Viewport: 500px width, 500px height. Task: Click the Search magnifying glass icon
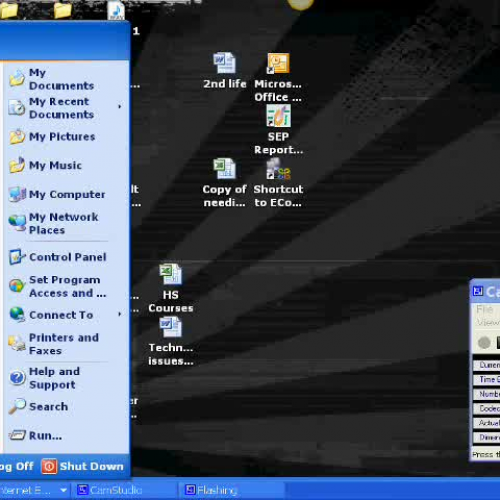[17, 406]
